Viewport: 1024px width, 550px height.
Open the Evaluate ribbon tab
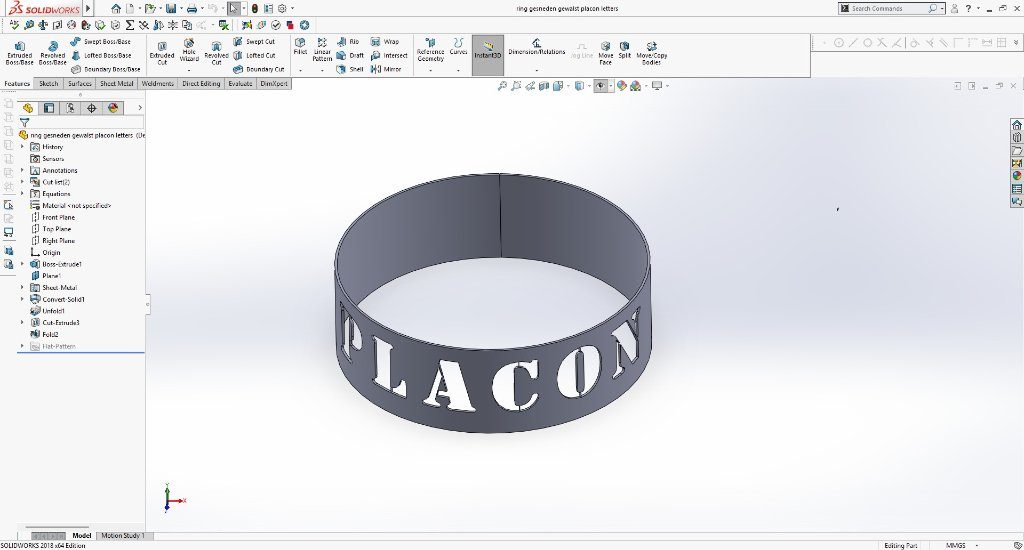tap(240, 84)
